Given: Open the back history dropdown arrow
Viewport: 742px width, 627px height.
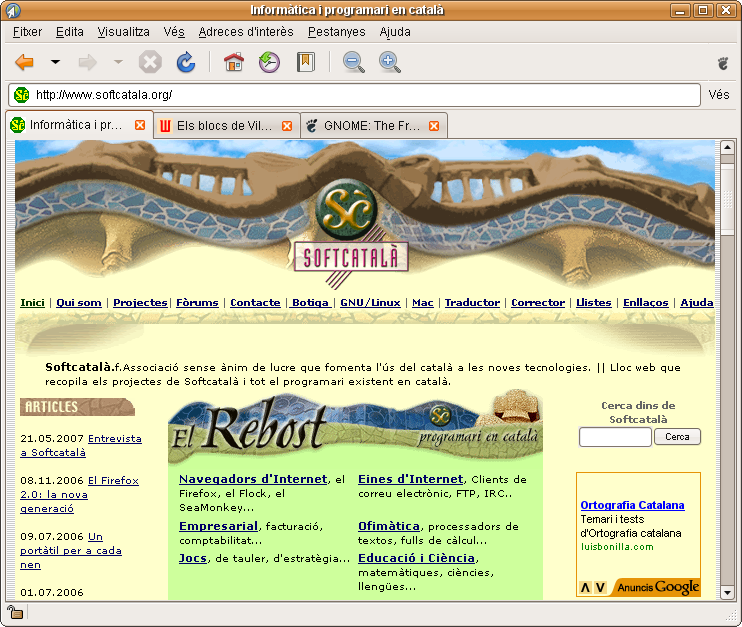Looking at the screenshot, I should tap(55, 62).
